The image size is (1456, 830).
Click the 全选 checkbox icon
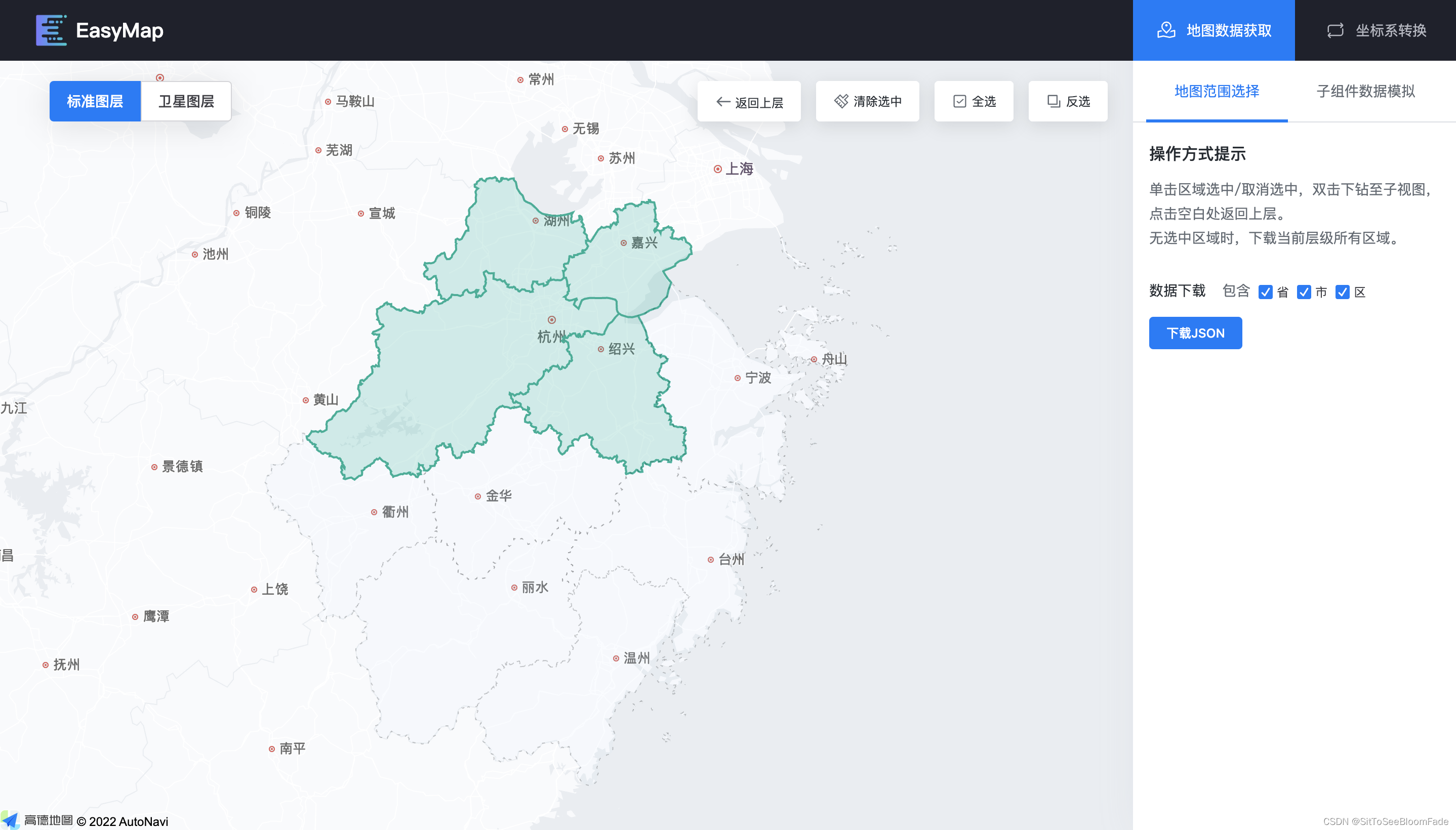coord(959,101)
